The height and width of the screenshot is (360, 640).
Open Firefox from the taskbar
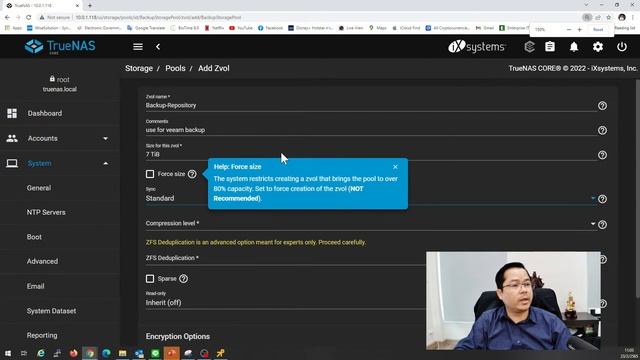pyautogui.click(x=73, y=353)
